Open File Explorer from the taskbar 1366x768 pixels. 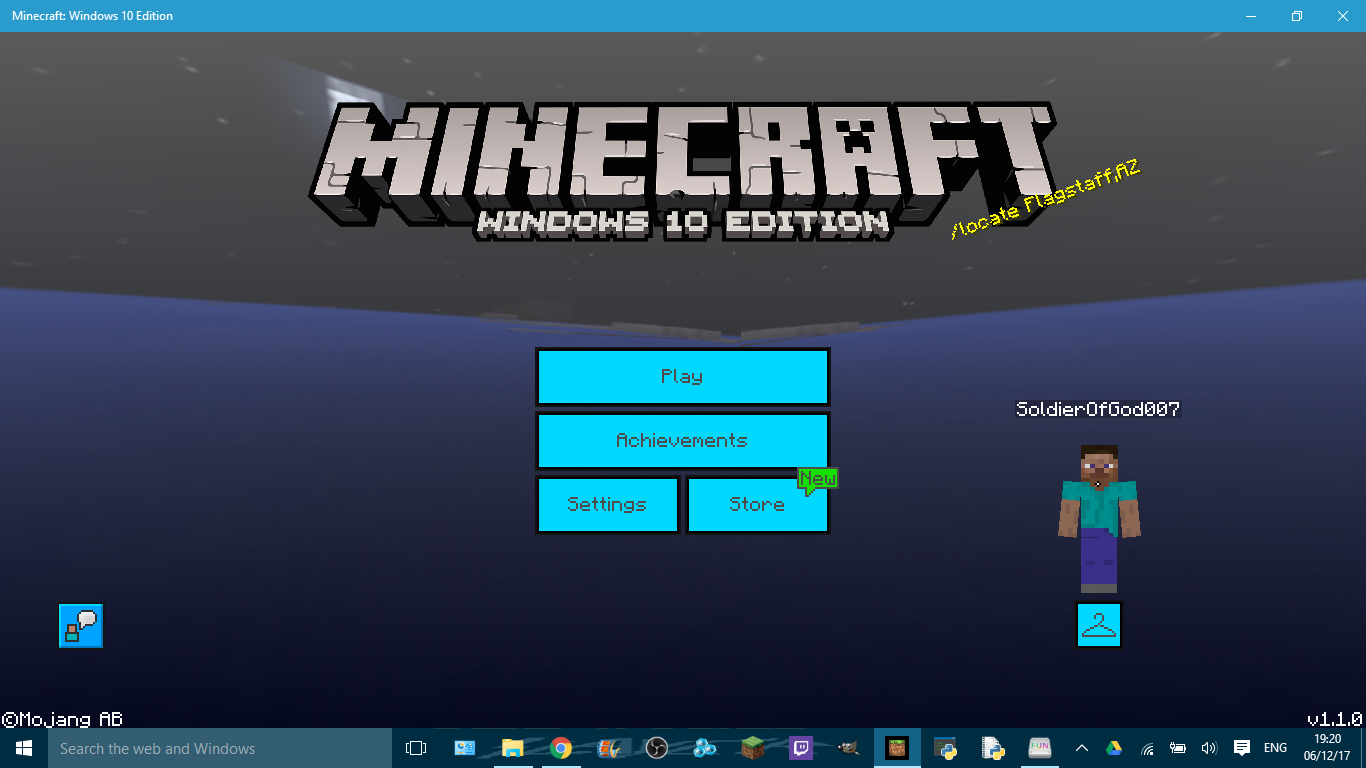click(x=513, y=748)
